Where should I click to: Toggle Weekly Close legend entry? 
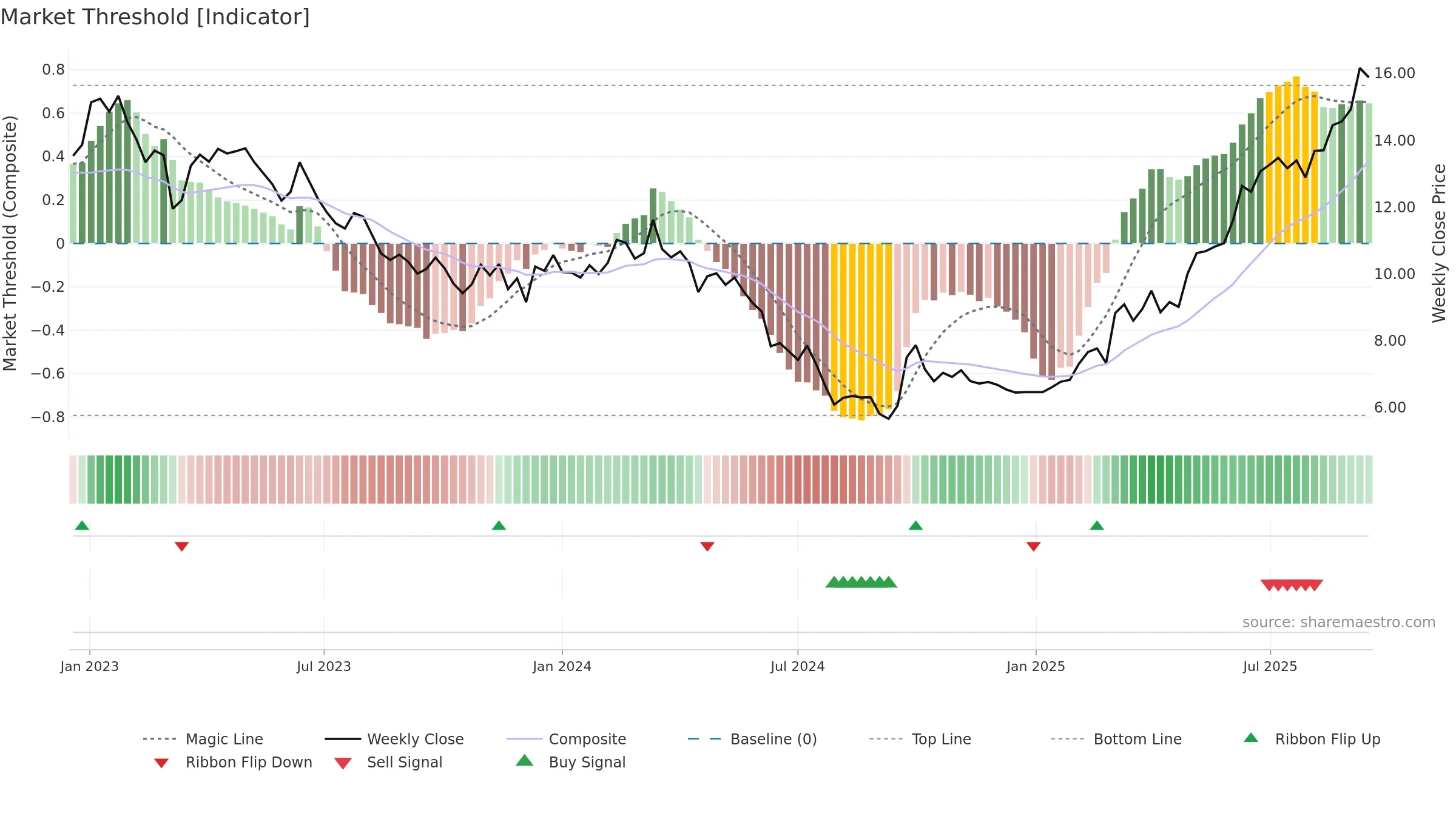[394, 739]
